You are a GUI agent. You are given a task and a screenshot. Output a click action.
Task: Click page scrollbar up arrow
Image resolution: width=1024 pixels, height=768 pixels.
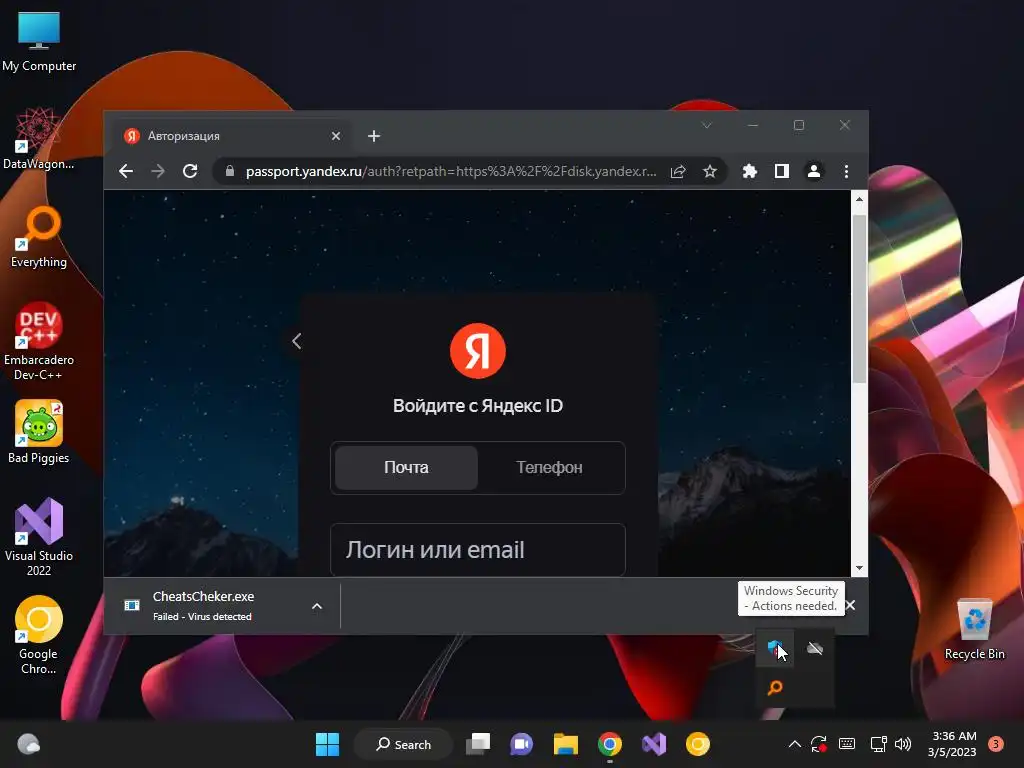coord(859,199)
